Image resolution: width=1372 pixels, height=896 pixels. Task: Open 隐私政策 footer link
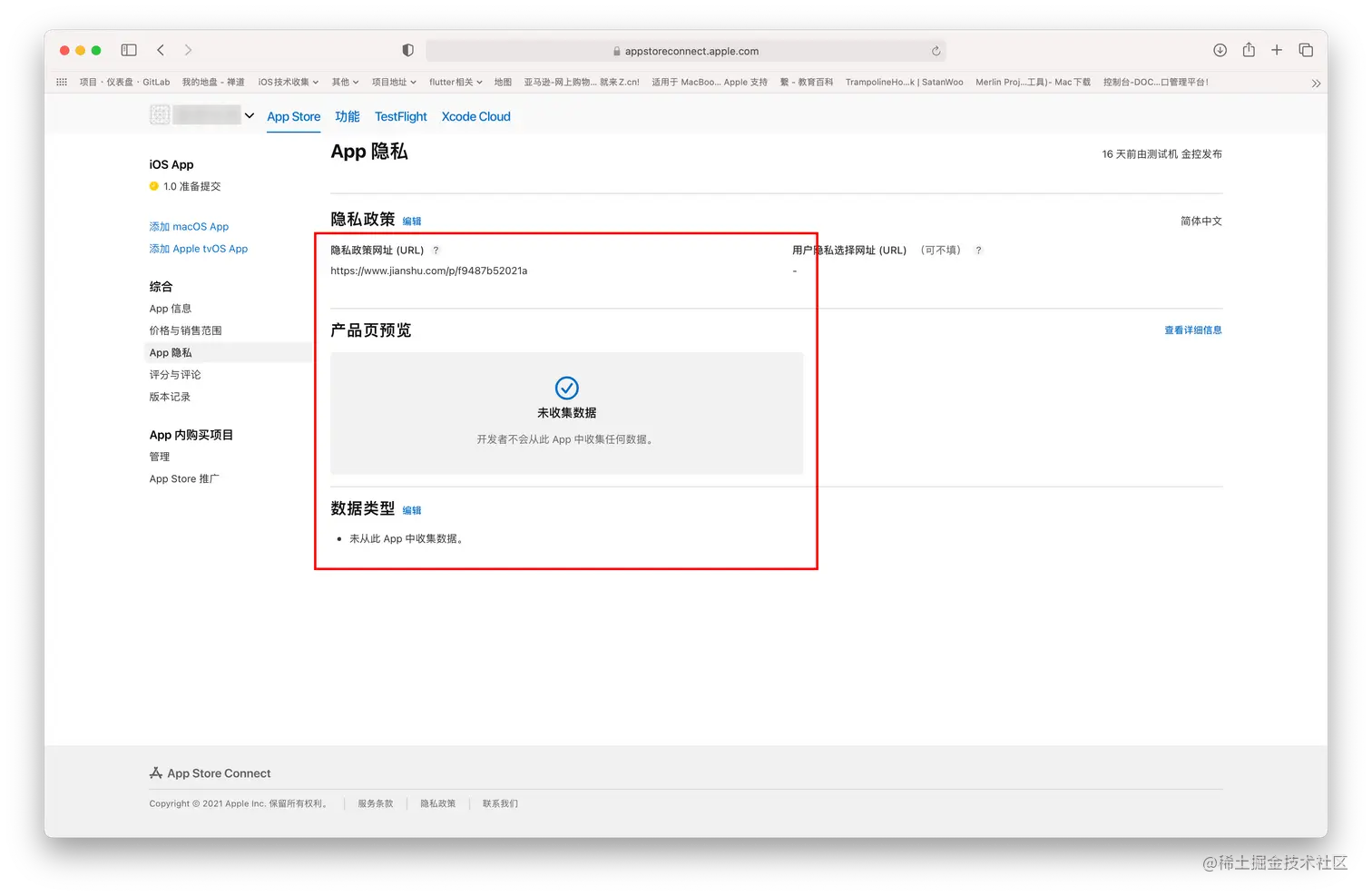pyautogui.click(x=438, y=803)
